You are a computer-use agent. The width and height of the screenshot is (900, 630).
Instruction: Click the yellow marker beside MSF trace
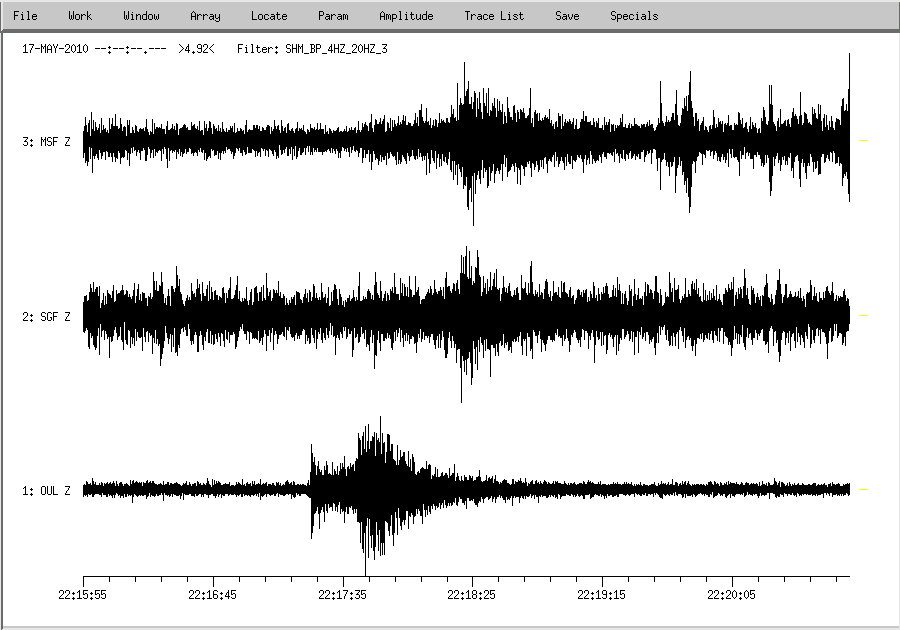click(x=864, y=141)
